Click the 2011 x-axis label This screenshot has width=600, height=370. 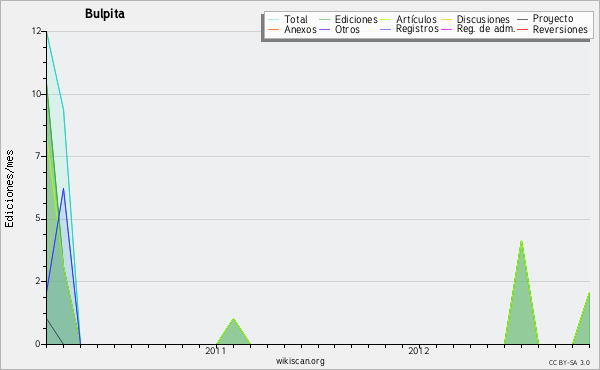216,350
